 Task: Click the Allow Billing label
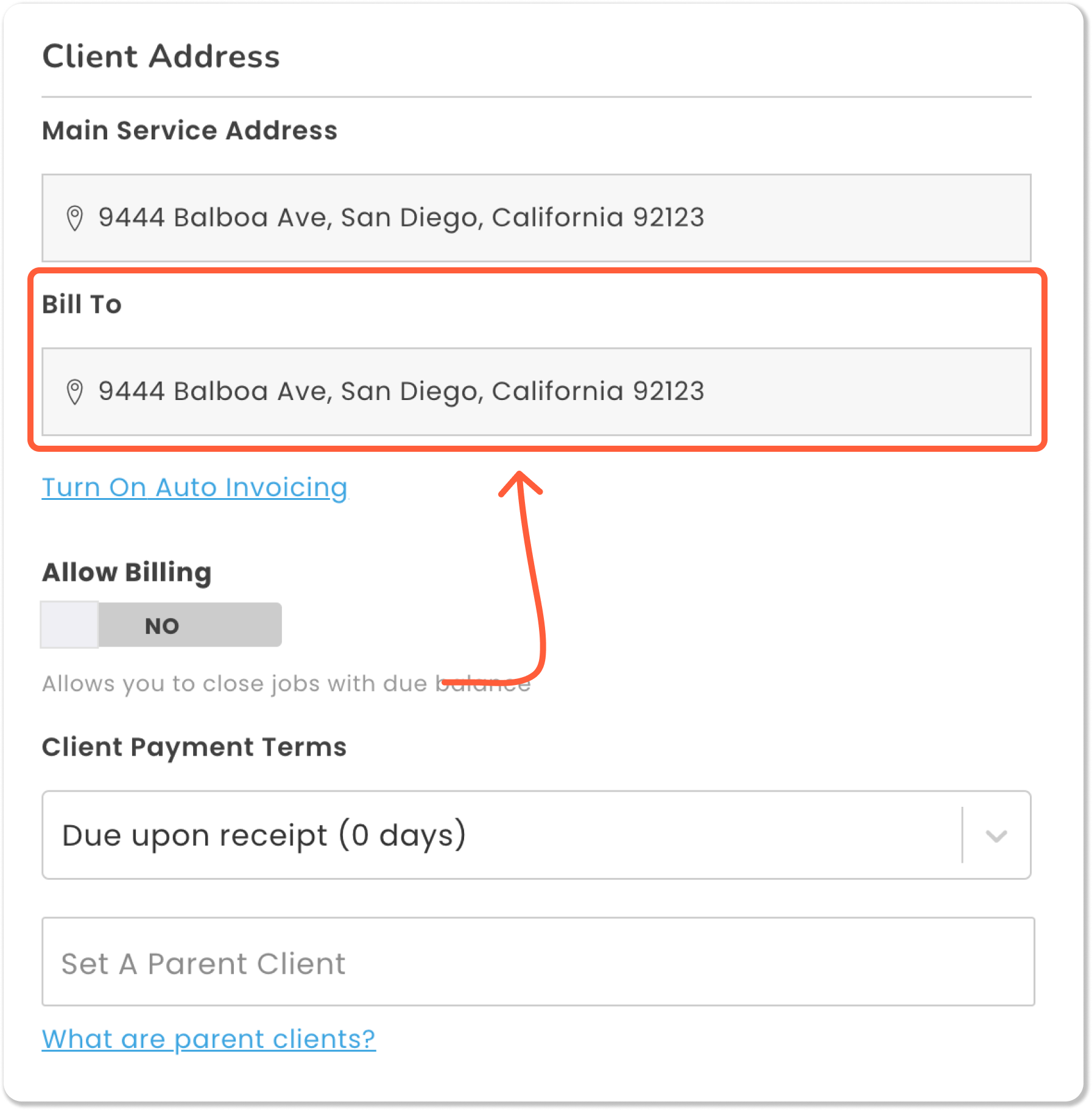click(x=127, y=572)
